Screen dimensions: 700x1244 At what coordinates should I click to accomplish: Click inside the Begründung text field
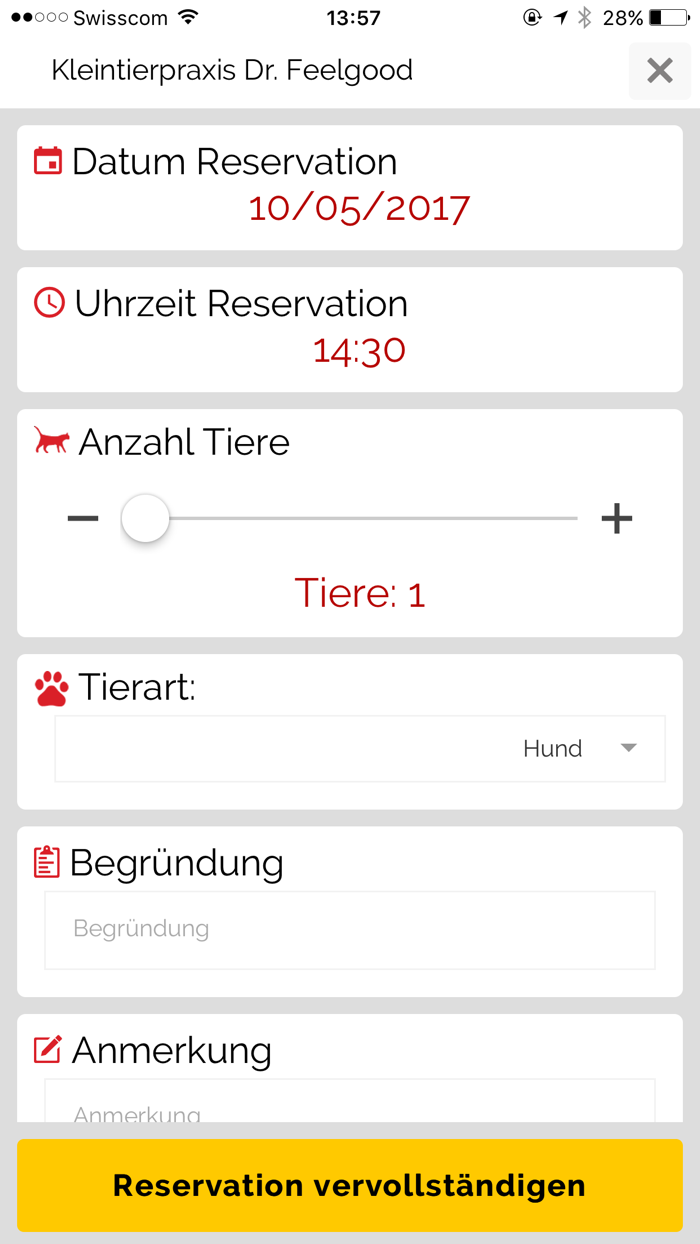click(350, 930)
